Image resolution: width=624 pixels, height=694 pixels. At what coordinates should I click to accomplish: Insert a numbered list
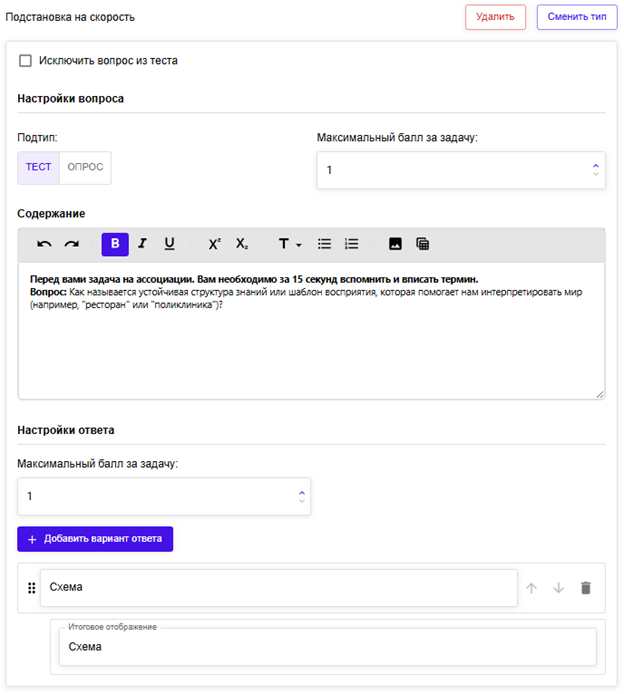tap(351, 244)
